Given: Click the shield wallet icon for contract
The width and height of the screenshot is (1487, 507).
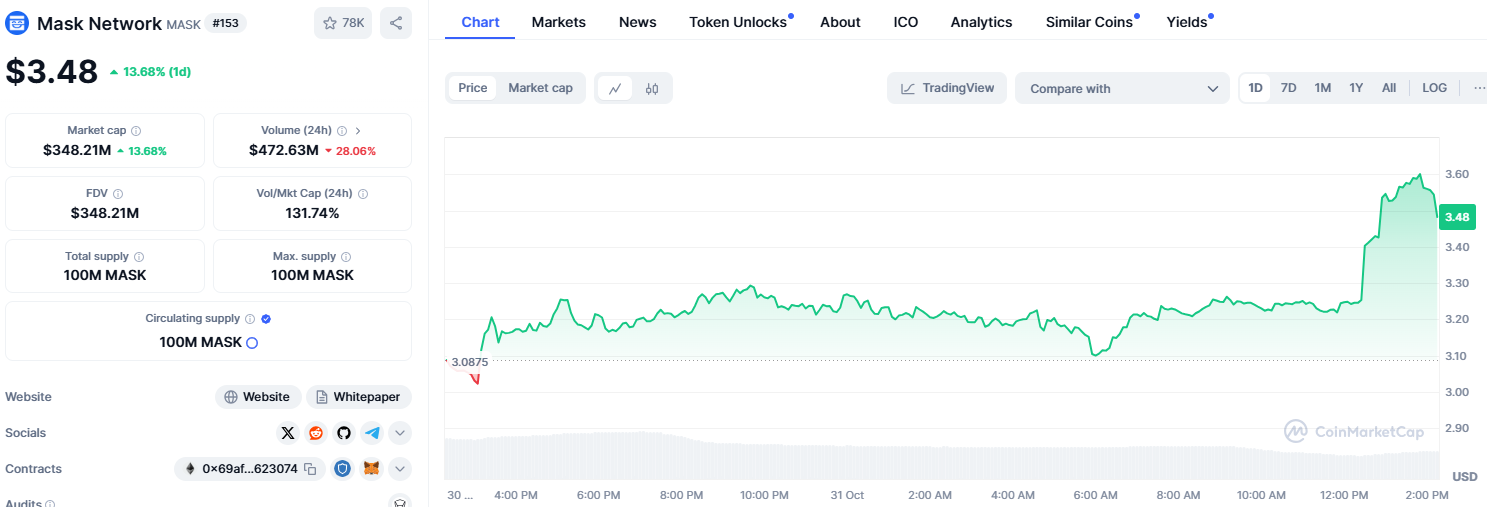Looking at the screenshot, I should [x=343, y=469].
